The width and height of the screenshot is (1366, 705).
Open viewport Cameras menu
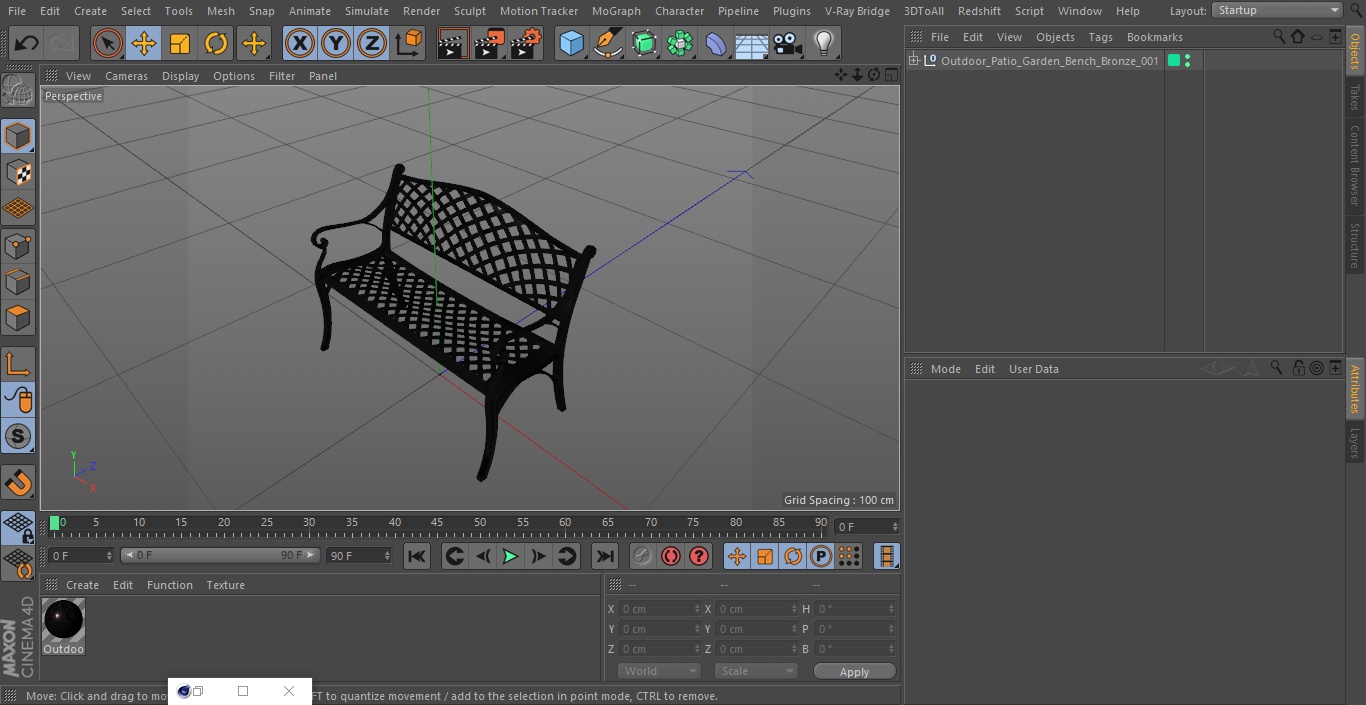126,76
